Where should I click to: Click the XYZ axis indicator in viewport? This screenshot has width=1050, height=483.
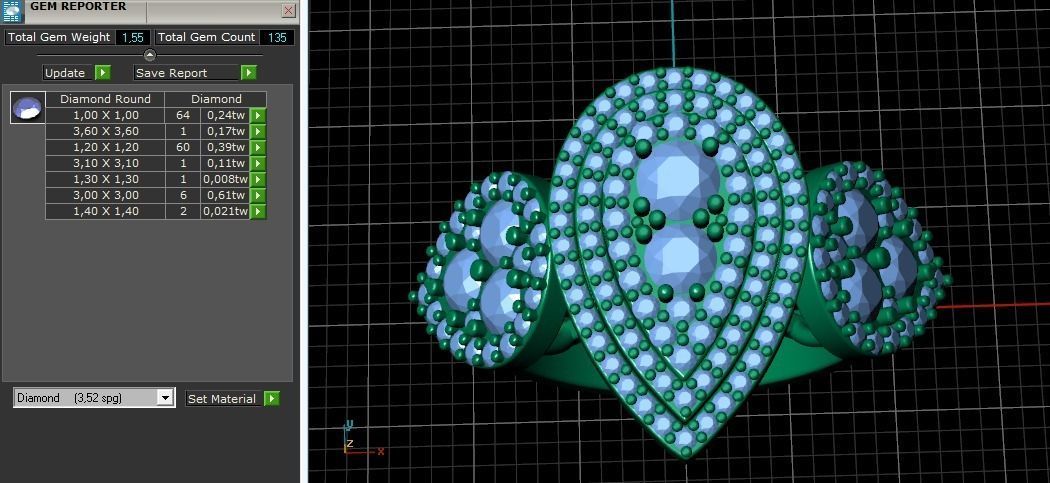point(362,437)
